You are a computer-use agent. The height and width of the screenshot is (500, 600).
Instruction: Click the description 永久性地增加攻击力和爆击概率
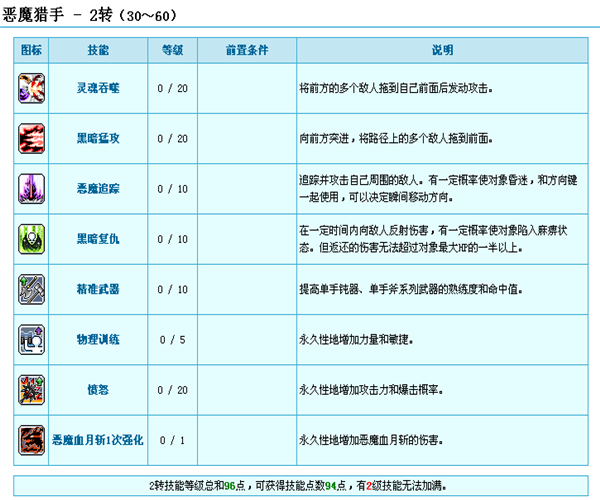(371, 390)
